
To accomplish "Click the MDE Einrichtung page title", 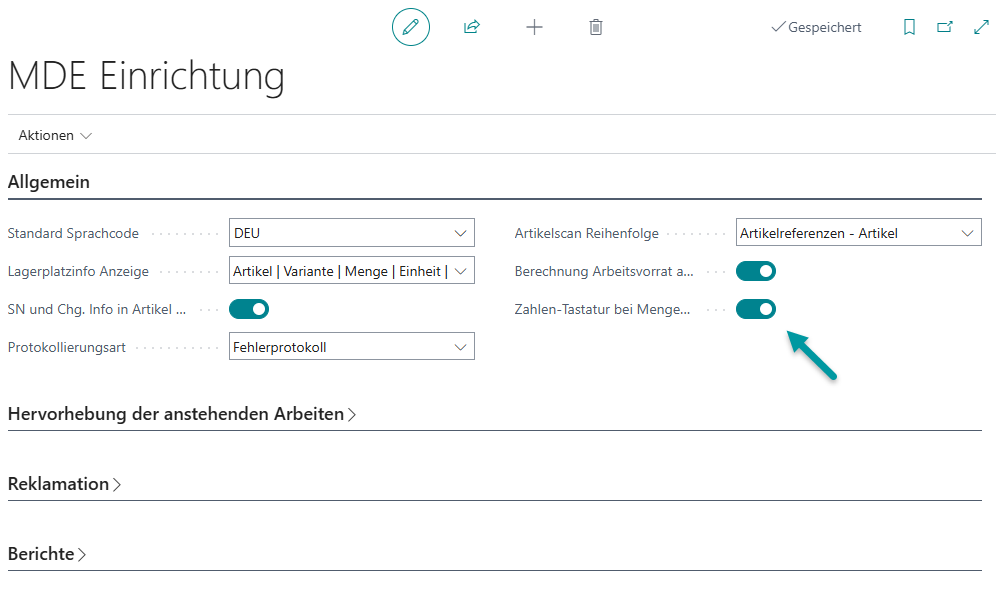I will (146, 76).
